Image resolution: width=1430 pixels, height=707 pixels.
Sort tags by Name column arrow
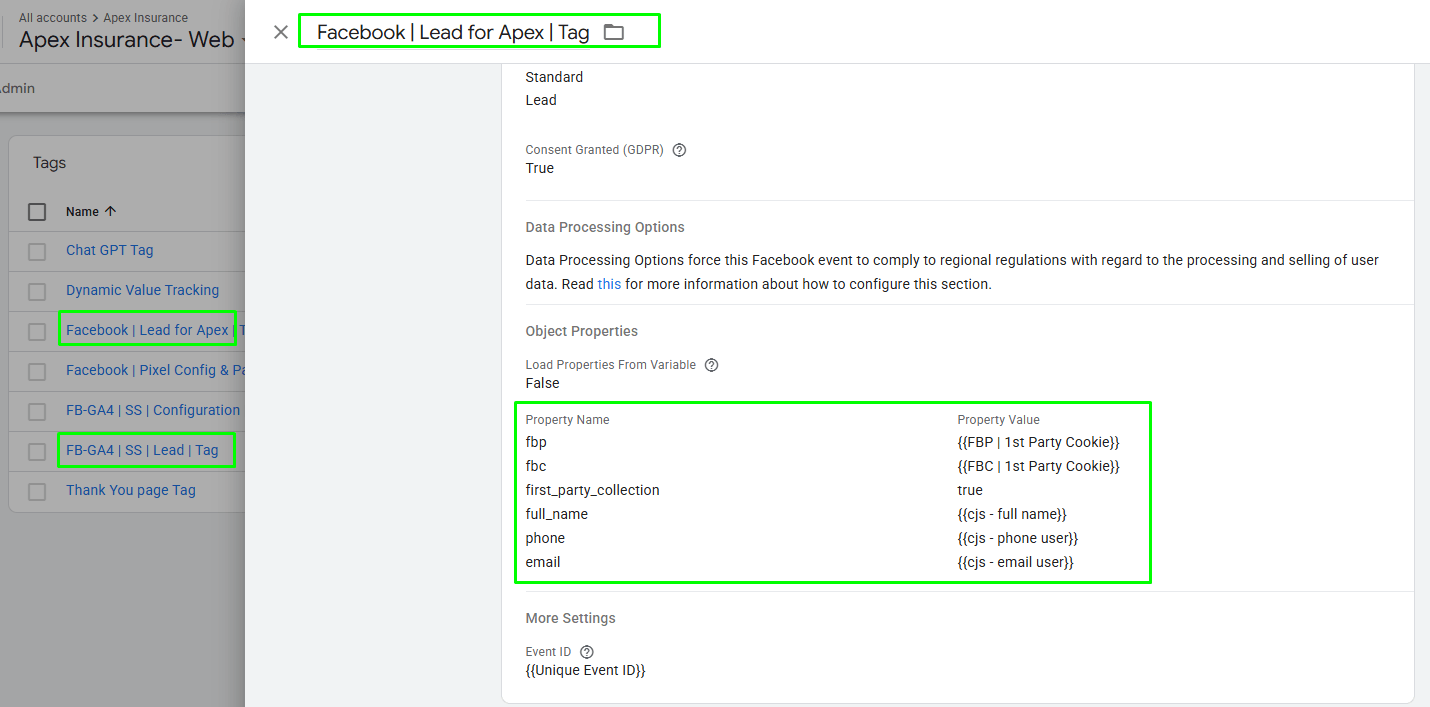[x=111, y=212]
